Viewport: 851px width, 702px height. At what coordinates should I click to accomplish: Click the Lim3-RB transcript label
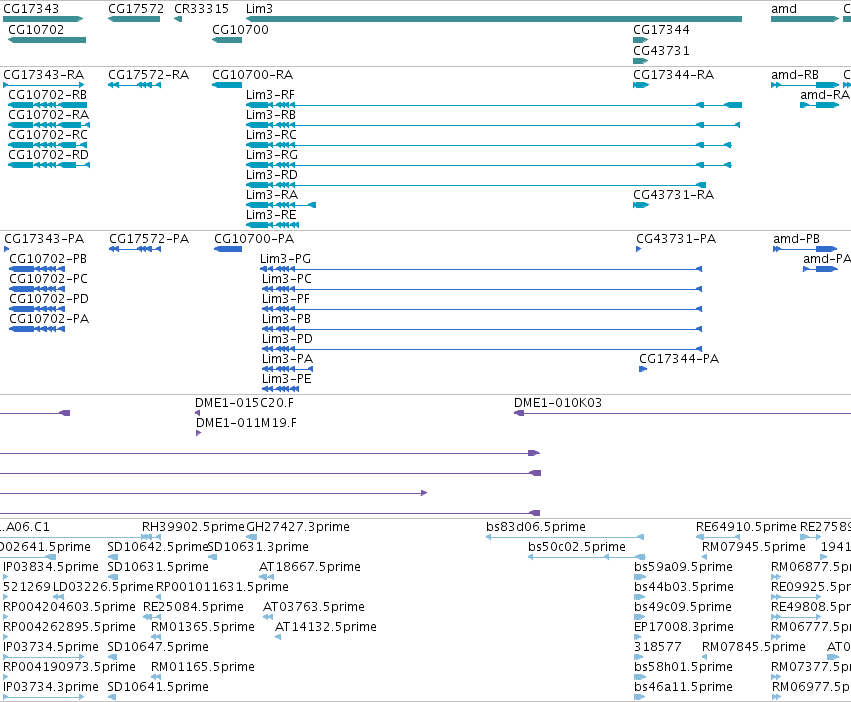point(271,115)
